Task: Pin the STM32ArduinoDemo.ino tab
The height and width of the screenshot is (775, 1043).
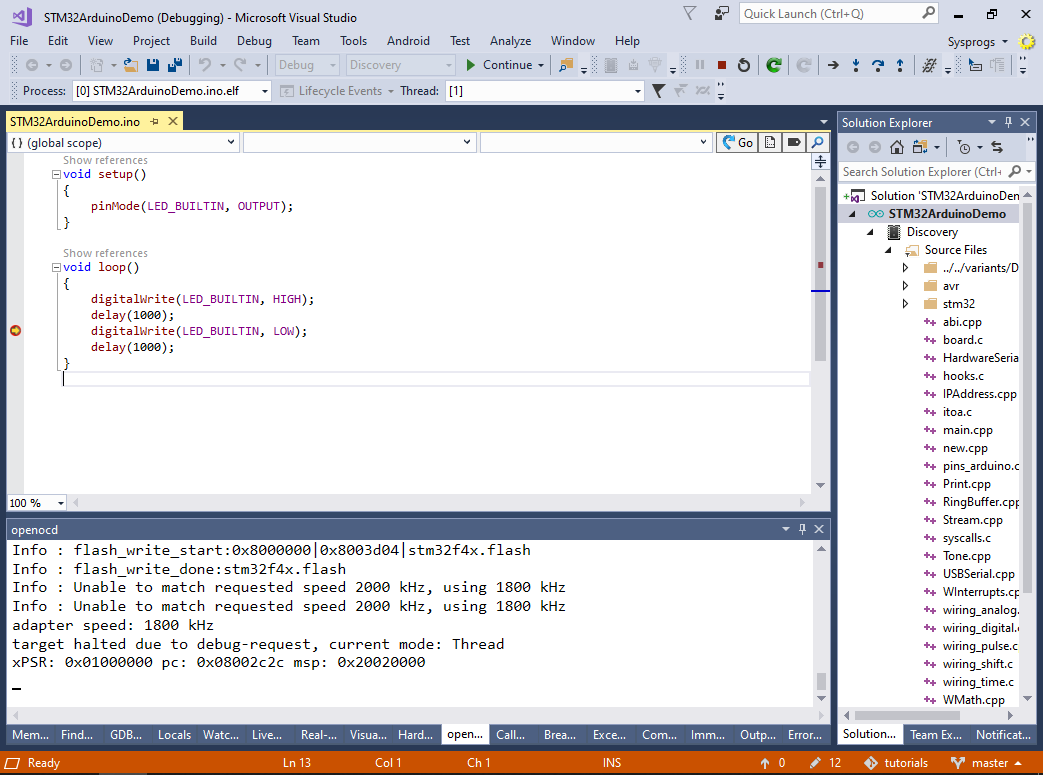Action: (154, 121)
